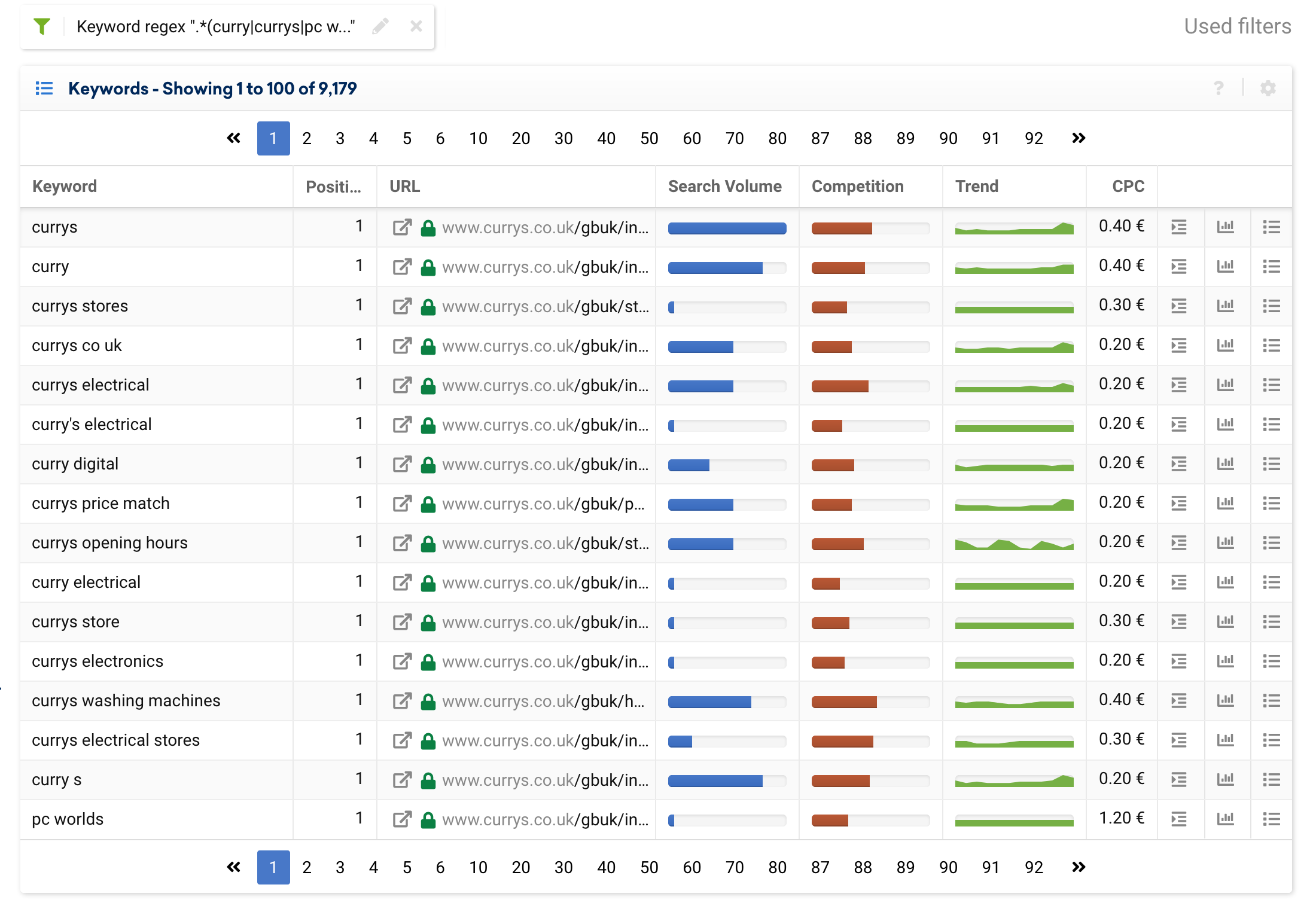Click next double arrow in bottom pagination
The height and width of the screenshot is (915, 1316).
click(1079, 868)
